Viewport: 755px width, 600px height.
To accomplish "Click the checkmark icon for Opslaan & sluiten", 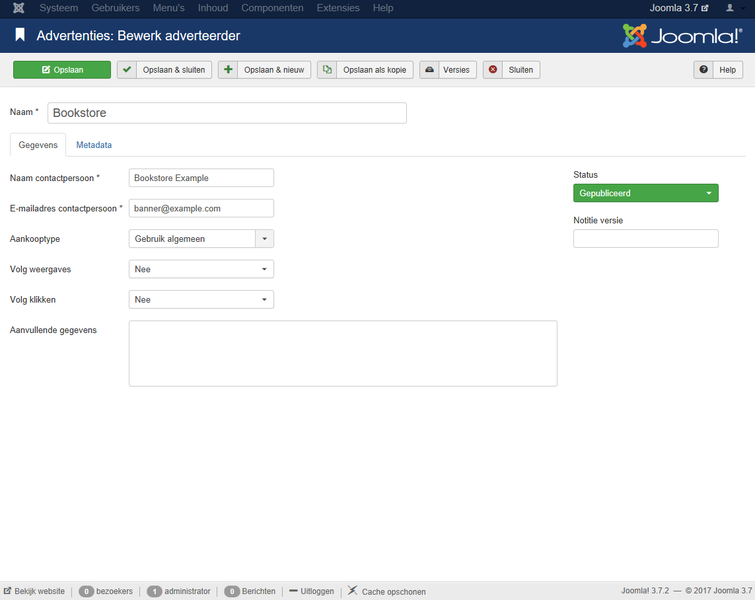I will coord(127,70).
